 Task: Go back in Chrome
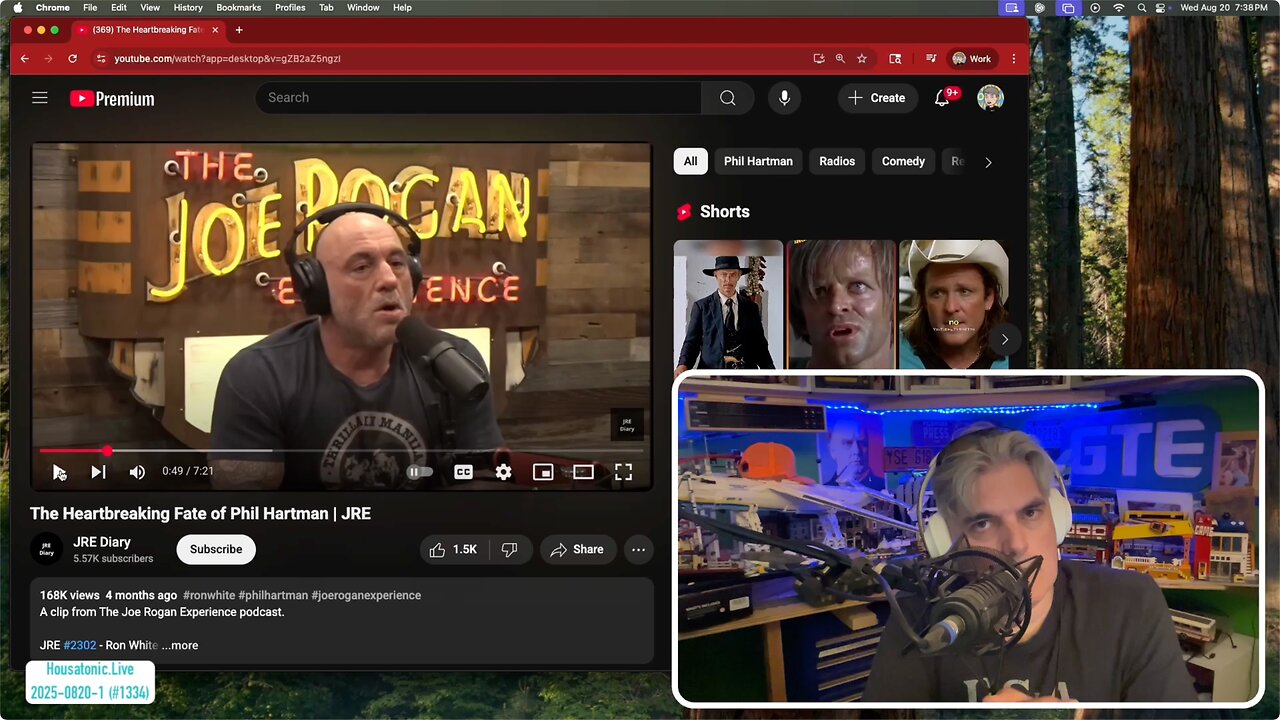coord(25,59)
